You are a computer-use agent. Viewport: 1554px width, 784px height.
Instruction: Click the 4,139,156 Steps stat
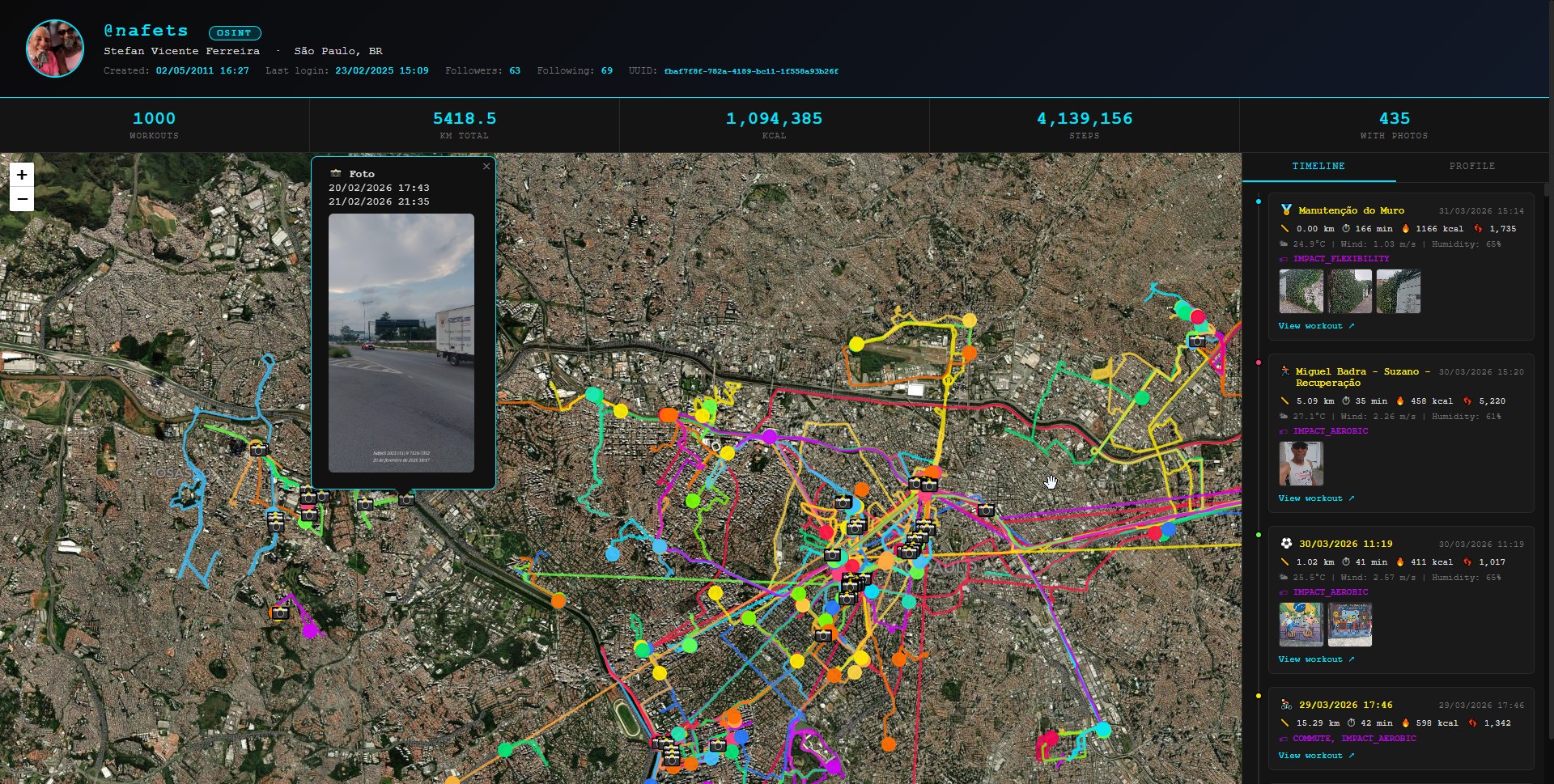click(1085, 125)
